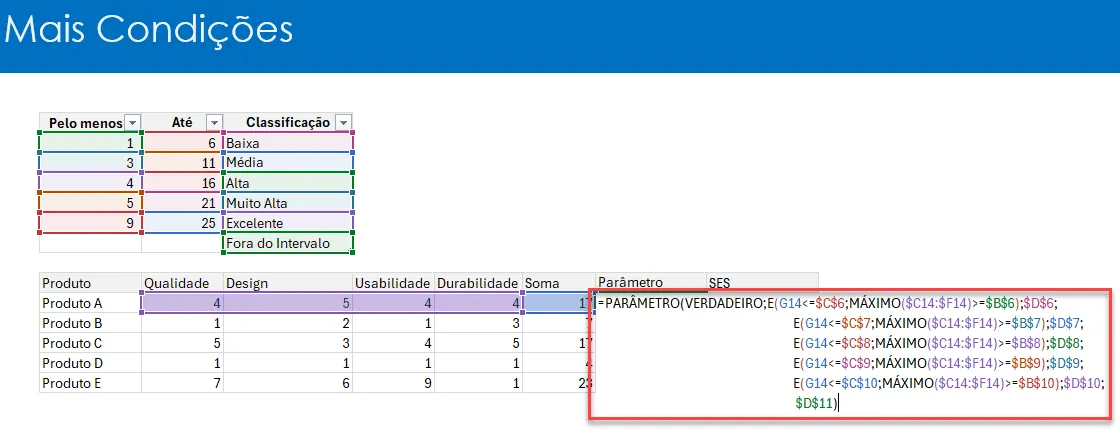Select Pelo menos value 1 in Baixa row
The width and height of the screenshot is (1120, 433).
(x=90, y=143)
